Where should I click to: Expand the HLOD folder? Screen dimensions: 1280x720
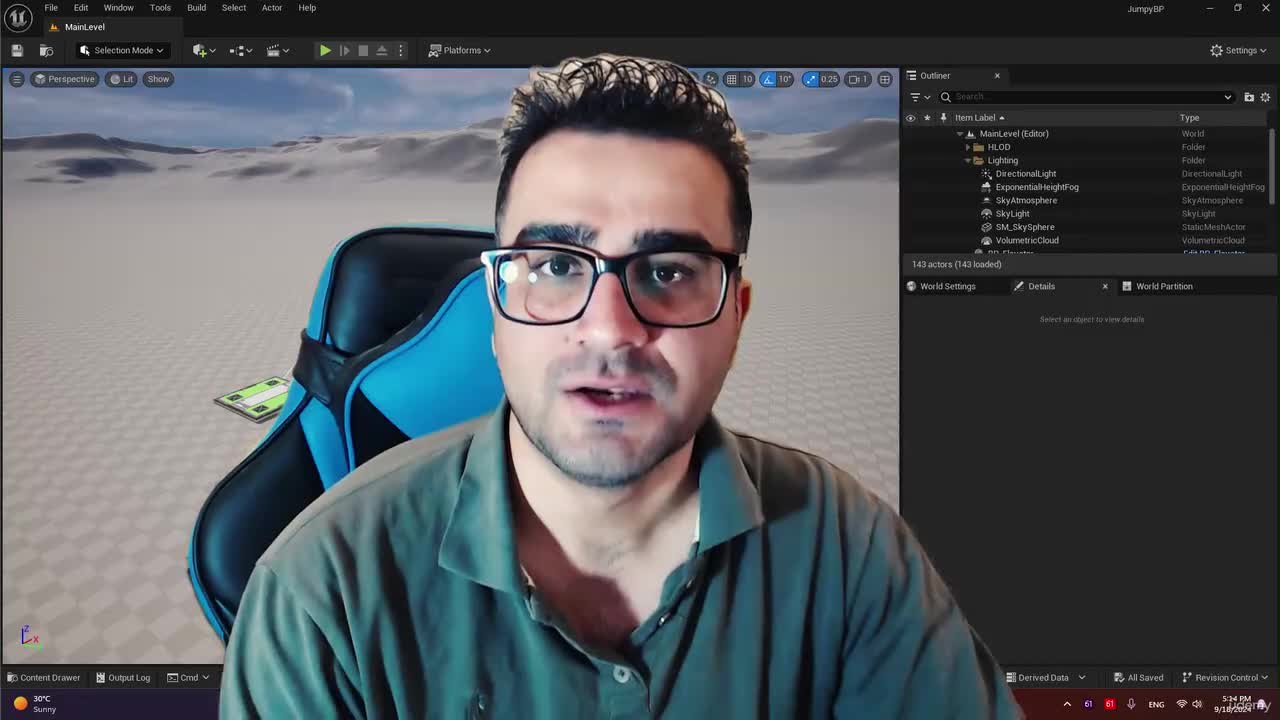967,147
